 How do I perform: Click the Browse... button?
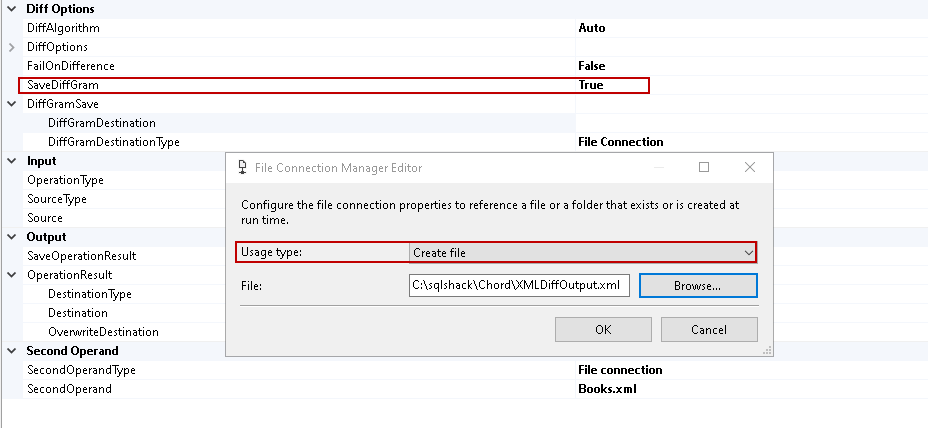698,286
